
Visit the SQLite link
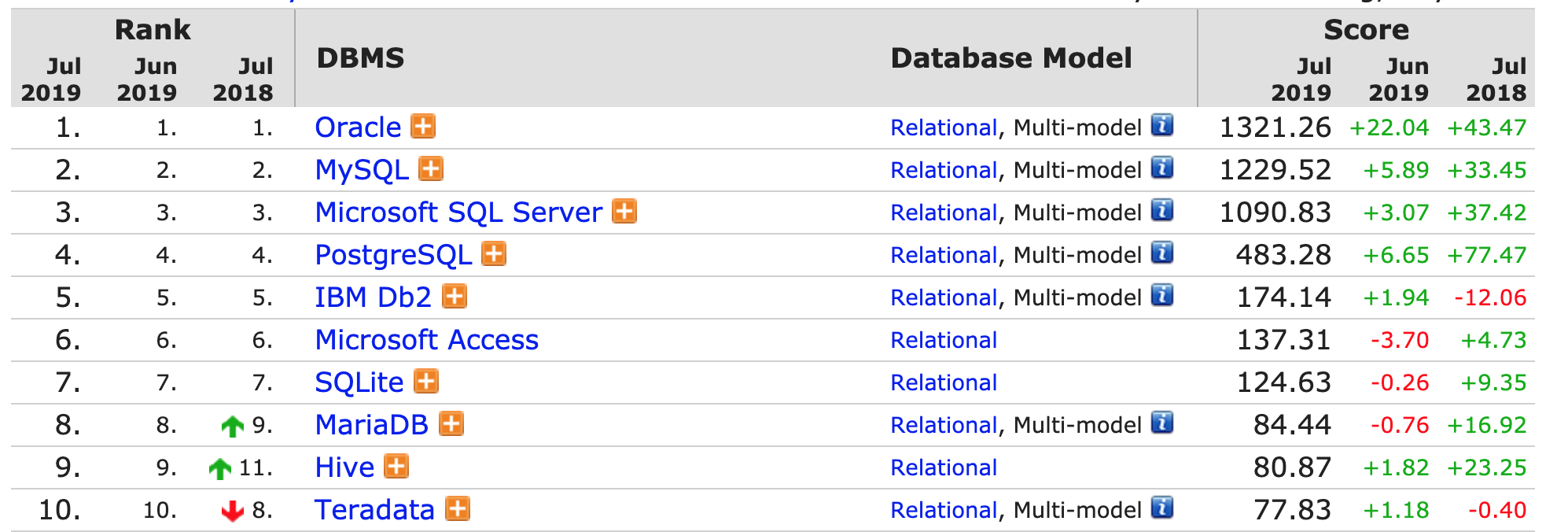pyautogui.click(x=359, y=382)
